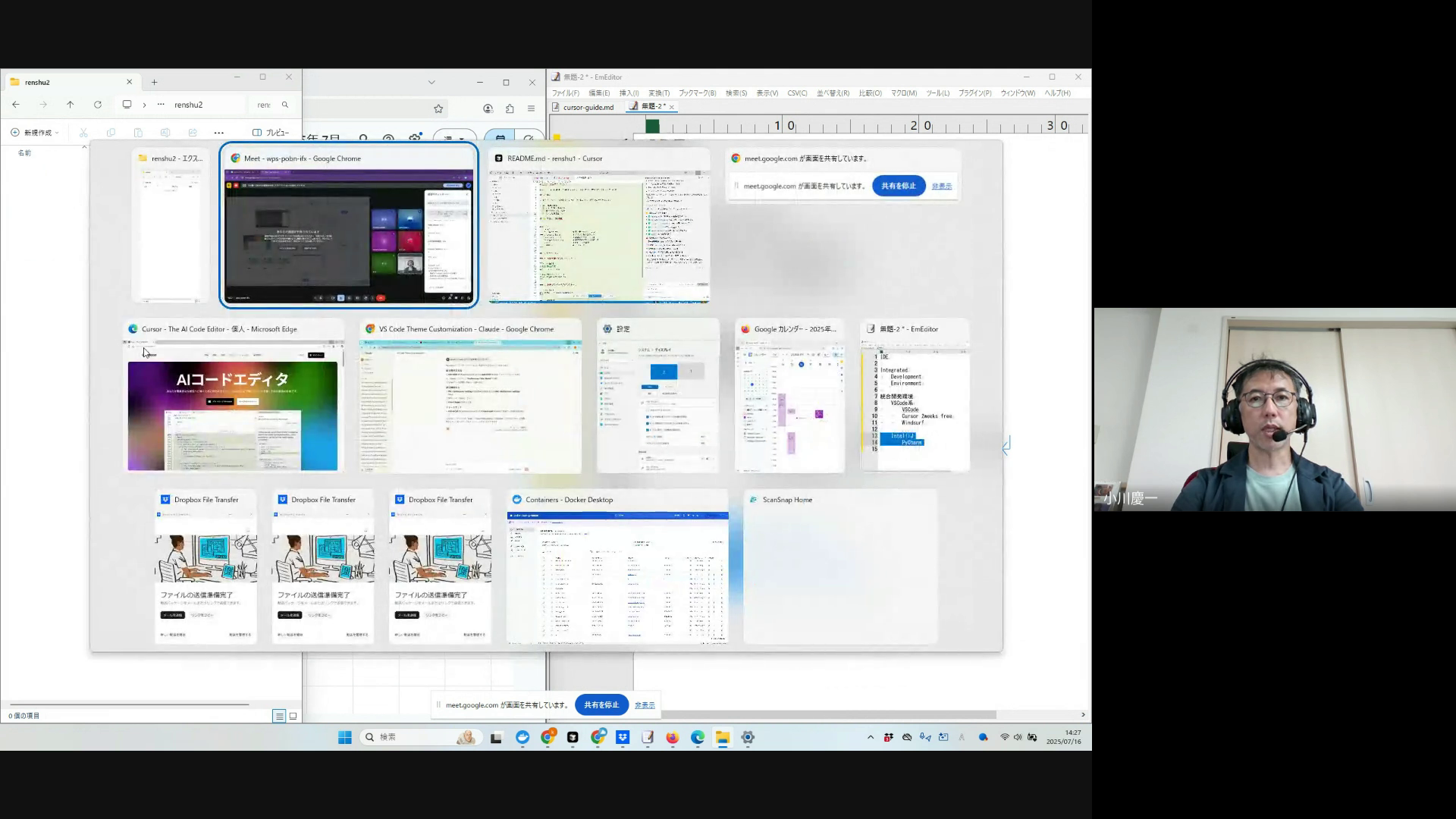
Task: Click Docker Desktop icon in taskbar
Action: click(x=522, y=737)
